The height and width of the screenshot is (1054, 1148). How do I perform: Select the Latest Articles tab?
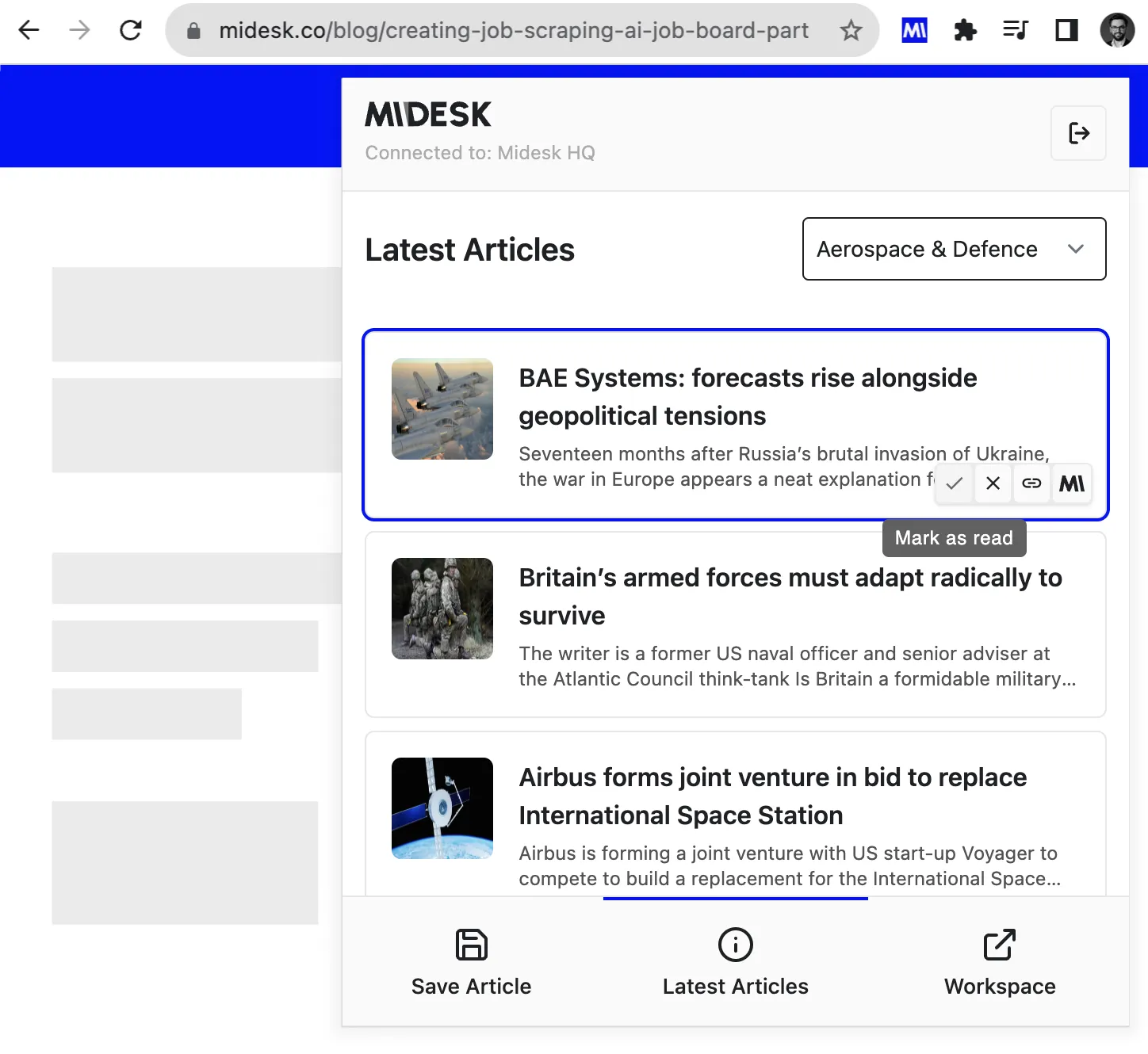[x=735, y=962]
